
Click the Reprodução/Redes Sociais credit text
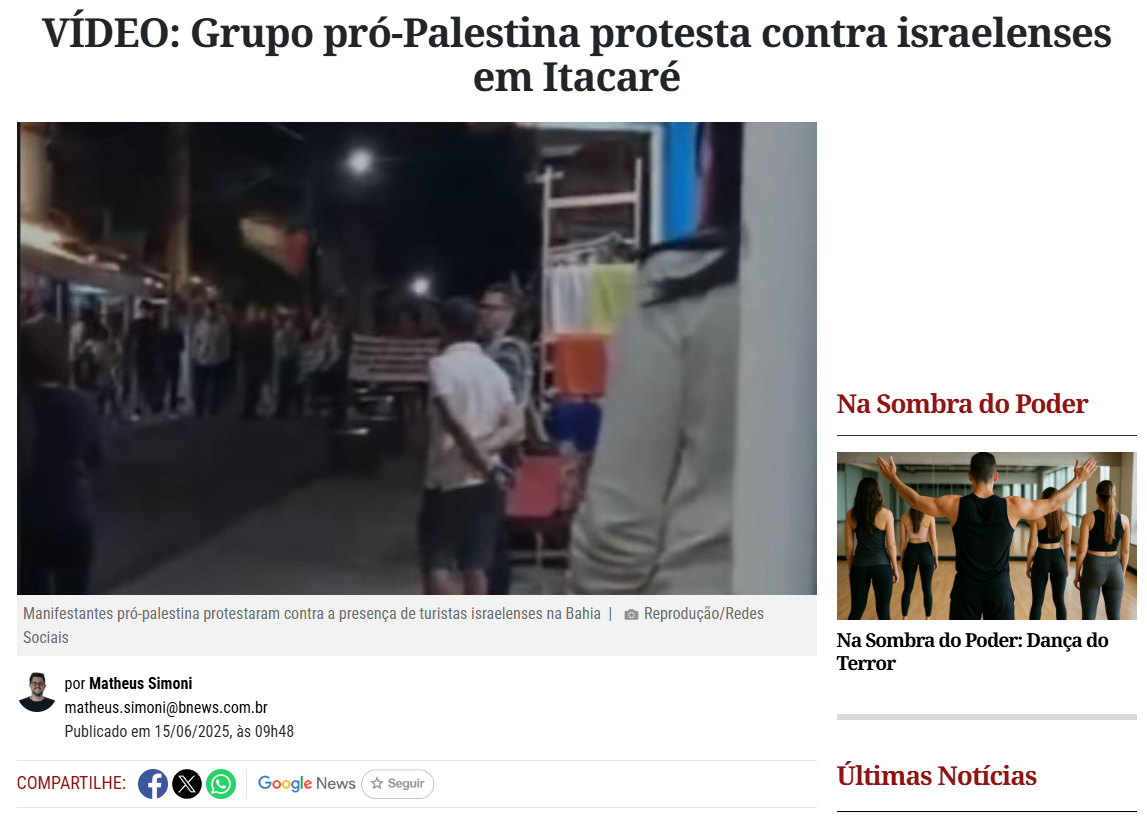pos(704,614)
